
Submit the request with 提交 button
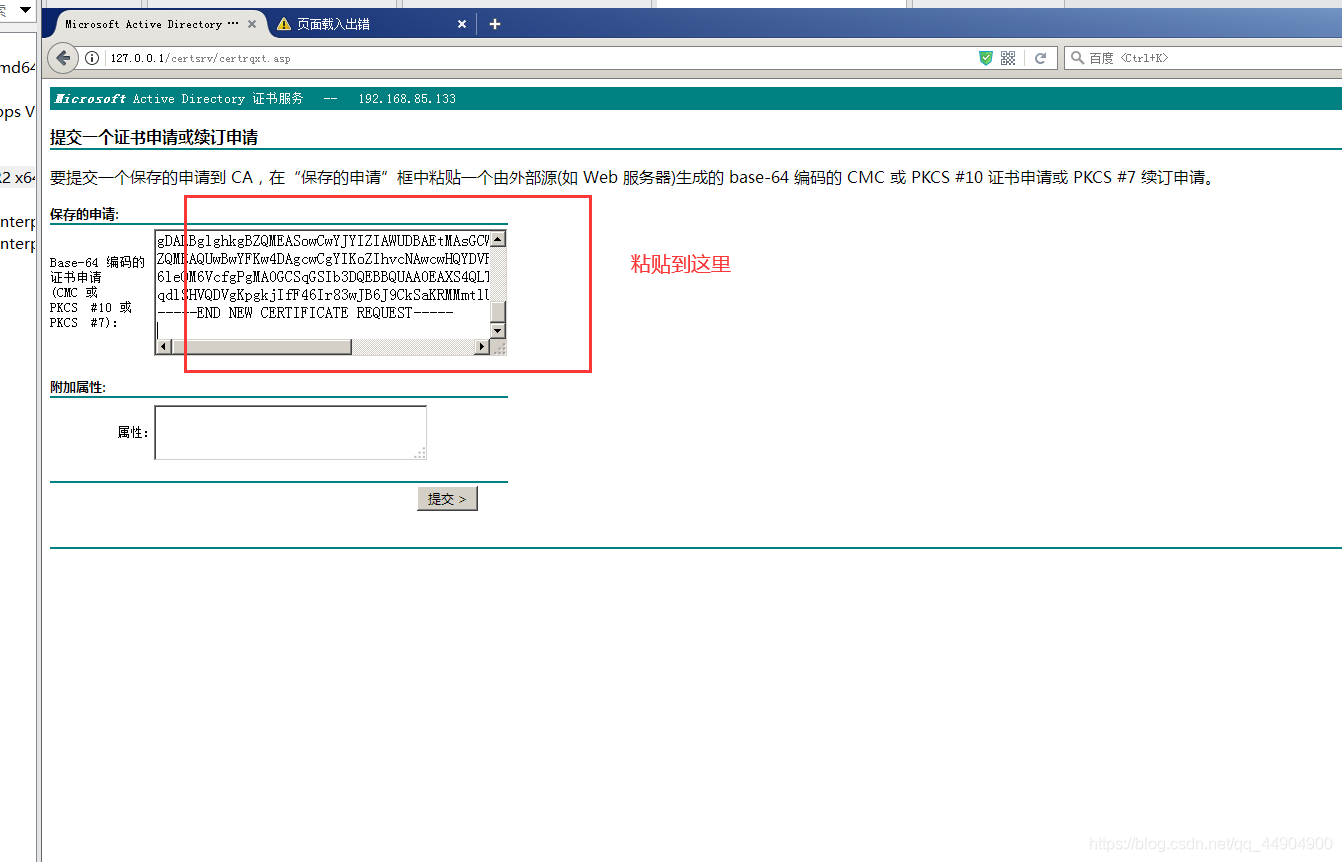[x=447, y=498]
